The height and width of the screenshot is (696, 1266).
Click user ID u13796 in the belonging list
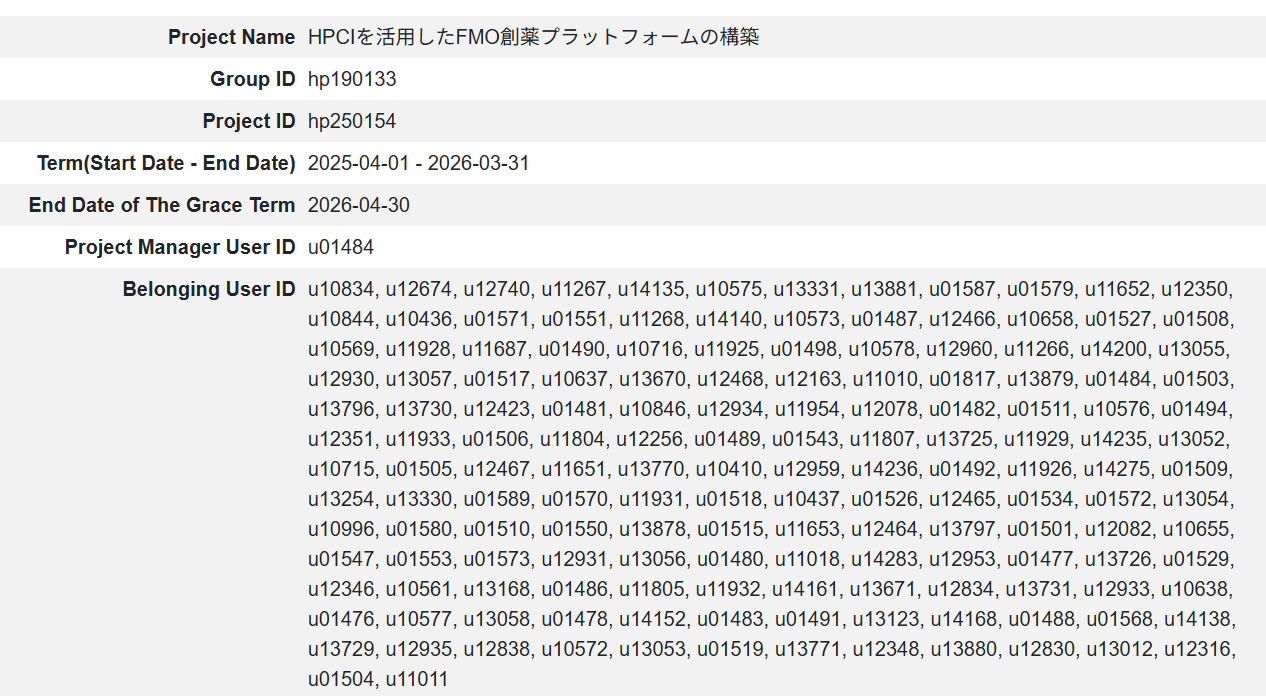(339, 410)
